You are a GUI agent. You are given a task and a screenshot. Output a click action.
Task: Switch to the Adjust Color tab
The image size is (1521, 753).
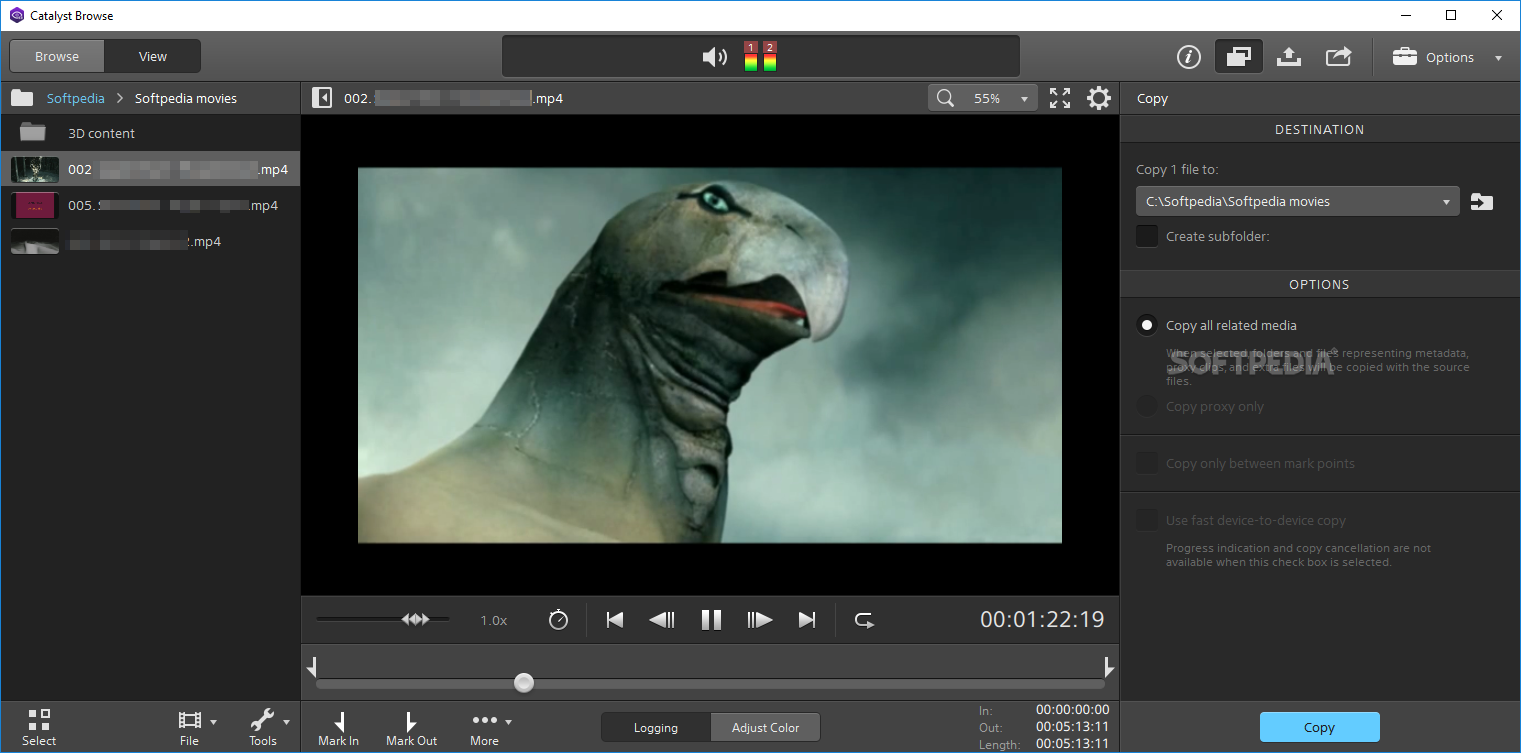765,728
